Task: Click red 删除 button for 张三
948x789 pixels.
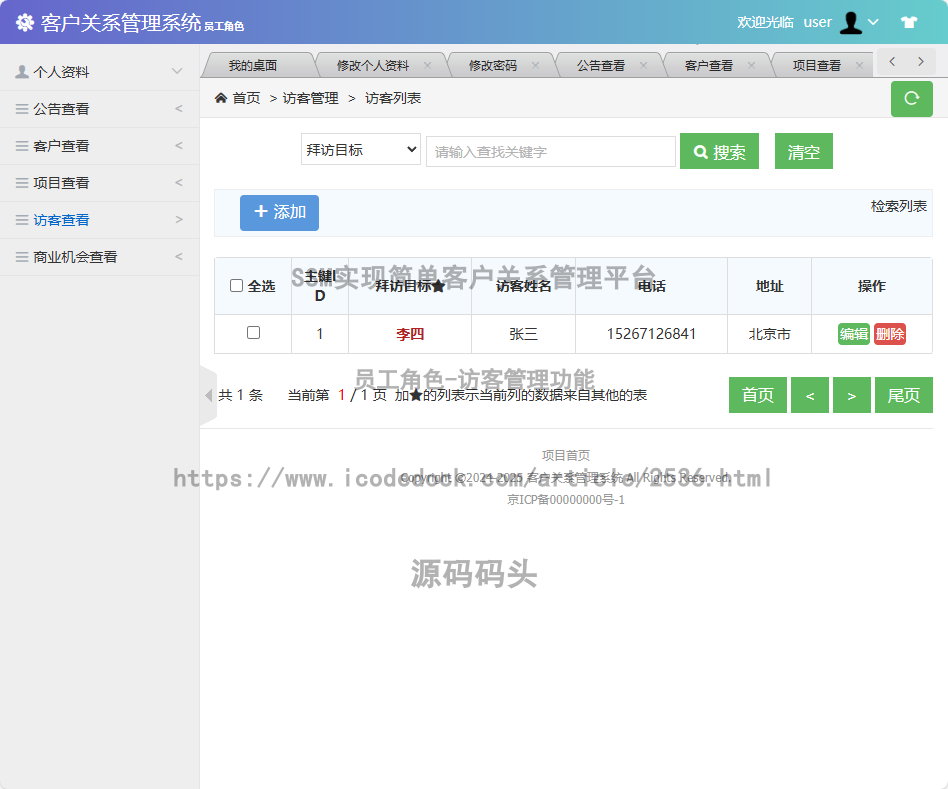Action: tap(890, 334)
